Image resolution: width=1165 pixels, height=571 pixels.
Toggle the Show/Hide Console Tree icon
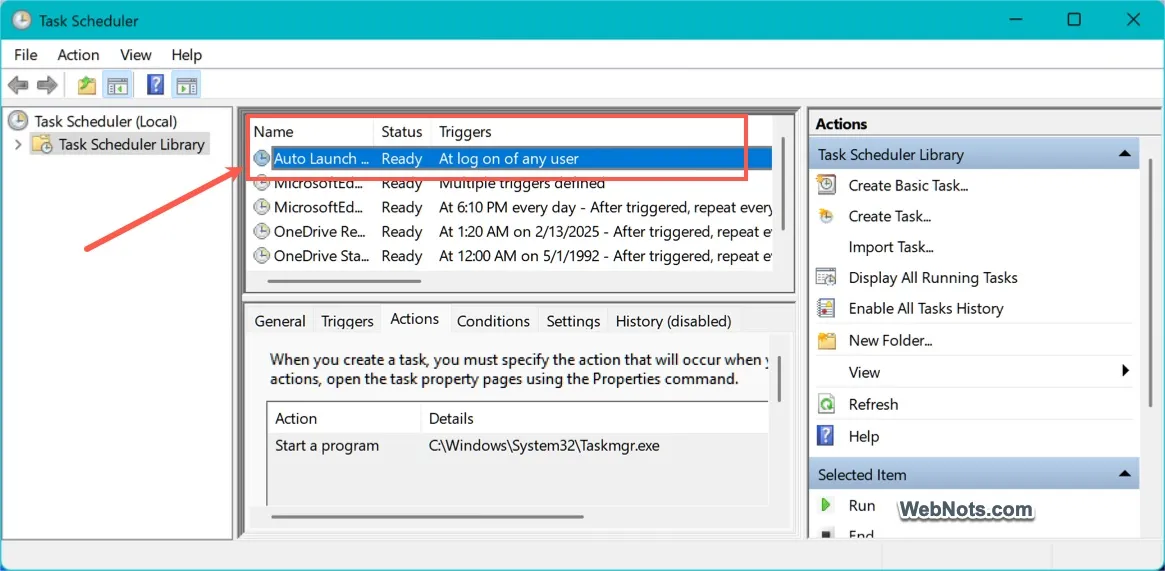point(117,85)
